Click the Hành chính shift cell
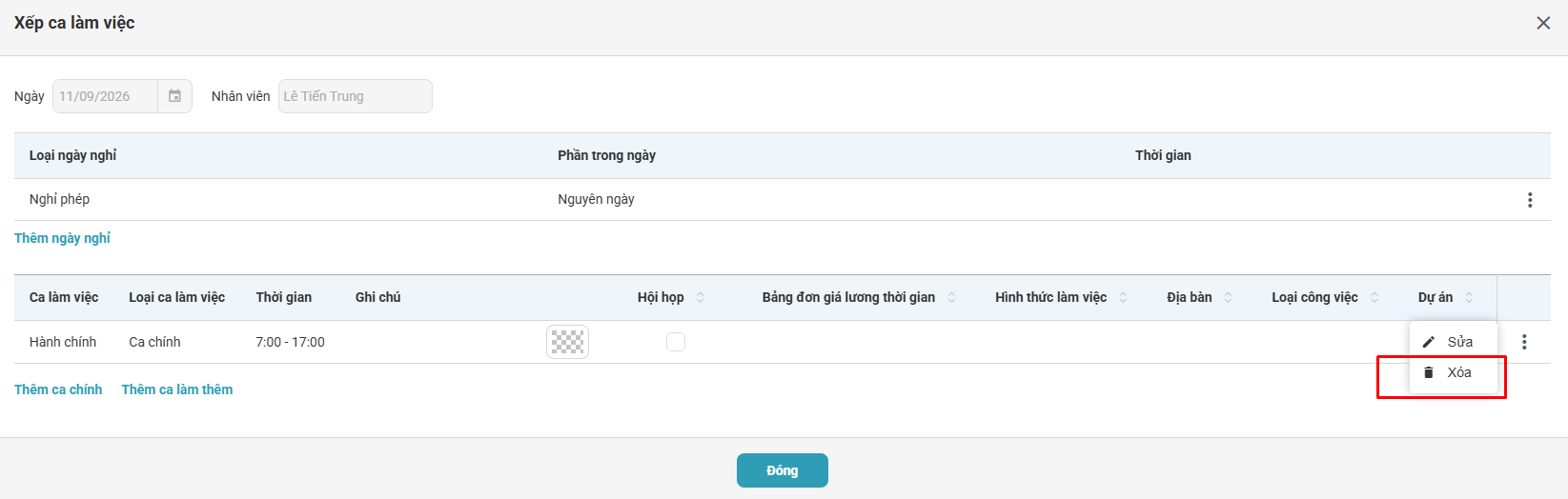The height and width of the screenshot is (499, 1568). (63, 342)
